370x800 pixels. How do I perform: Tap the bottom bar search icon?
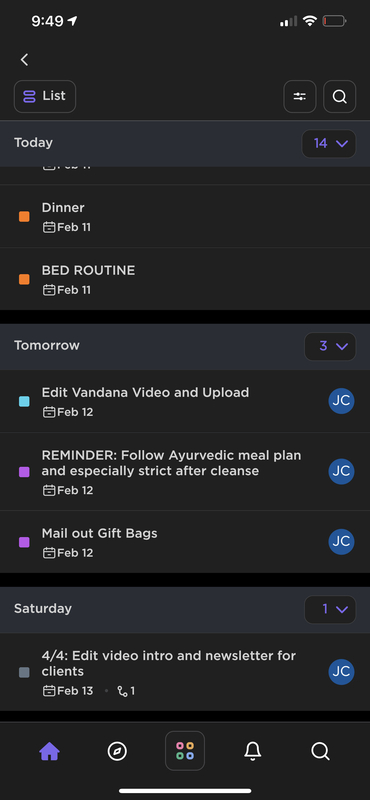click(x=320, y=751)
